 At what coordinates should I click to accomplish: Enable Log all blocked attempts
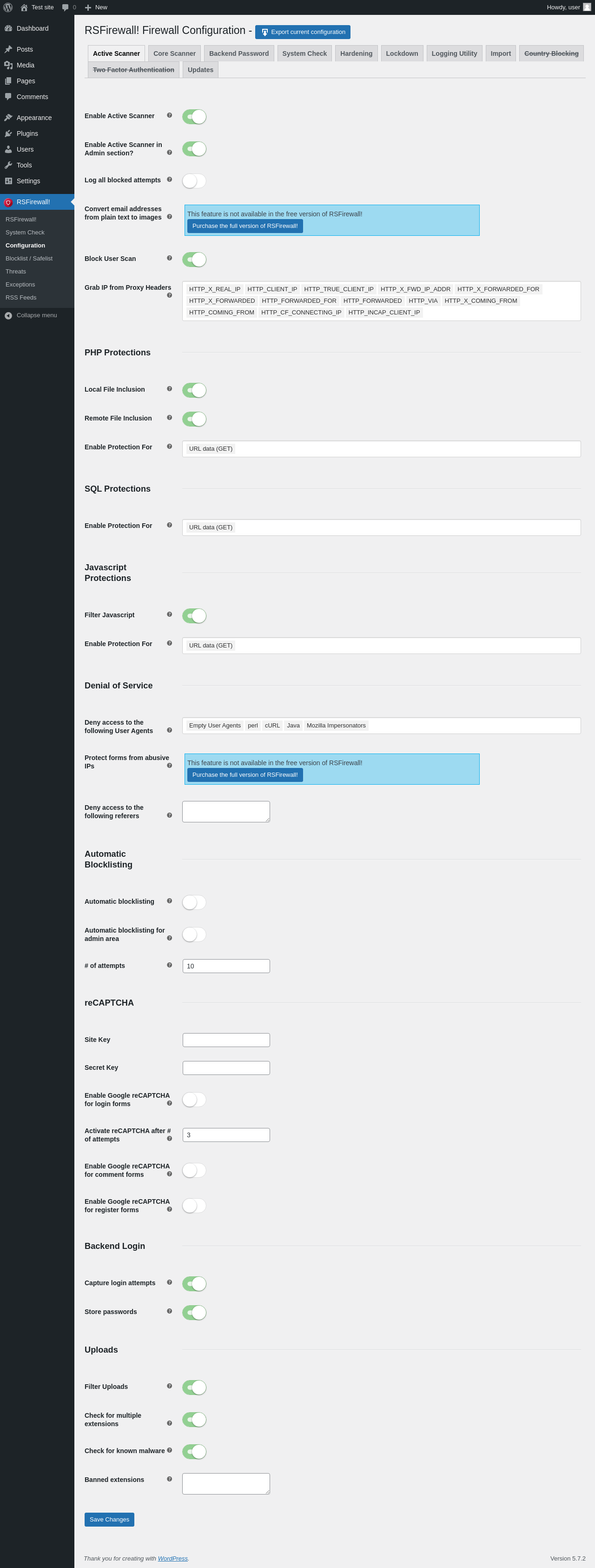(194, 181)
